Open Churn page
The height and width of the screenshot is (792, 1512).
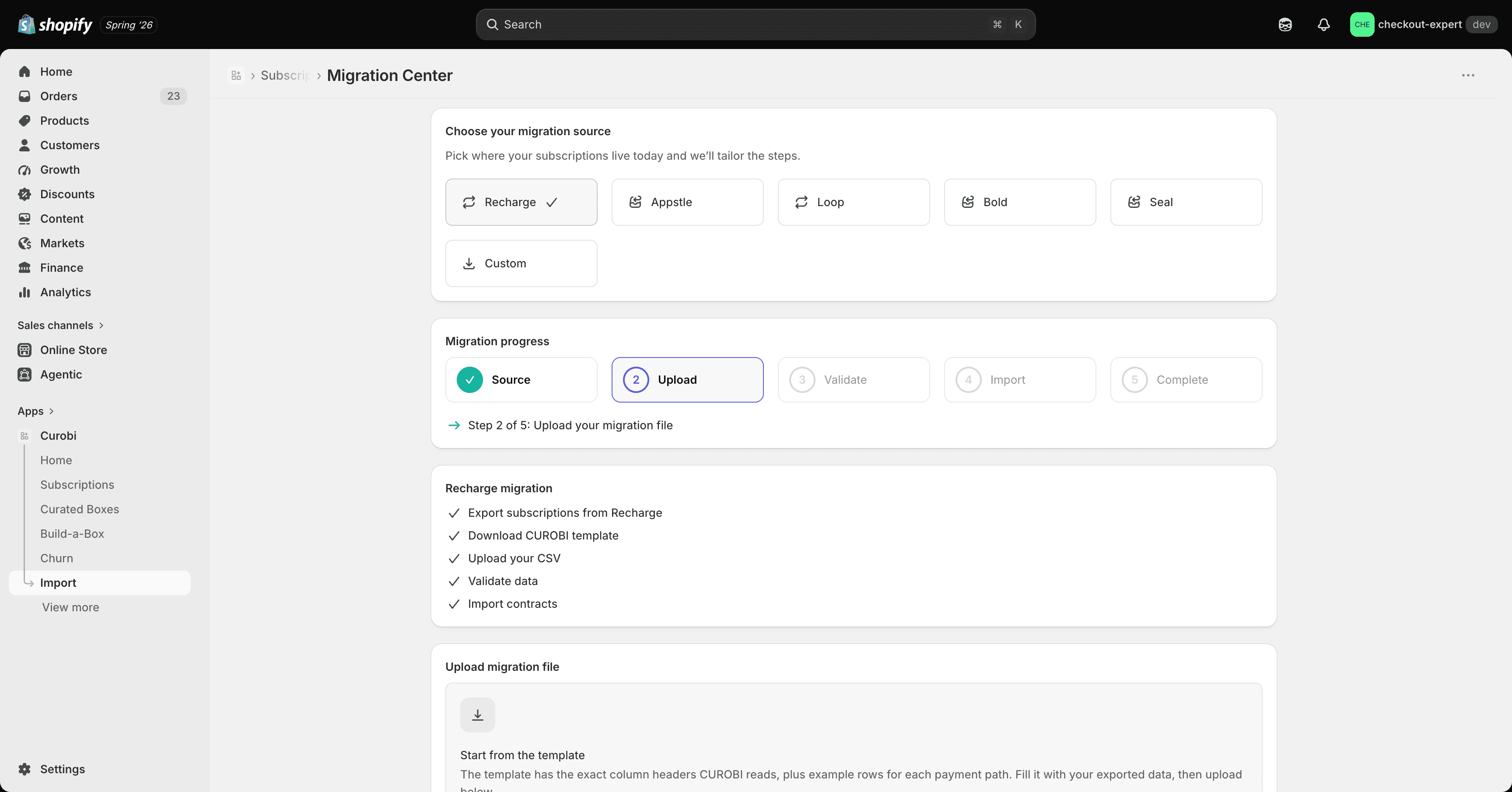click(56, 558)
